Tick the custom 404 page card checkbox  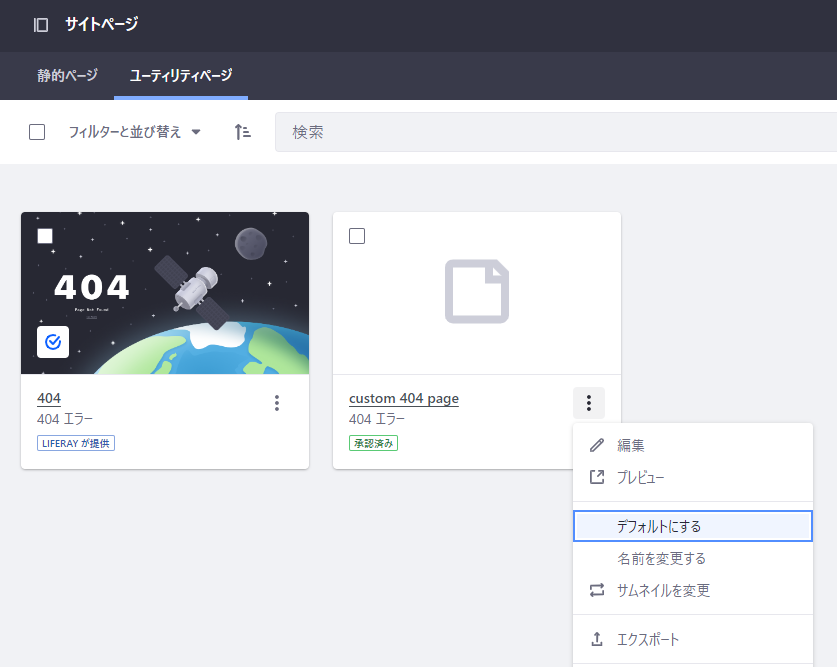357,236
